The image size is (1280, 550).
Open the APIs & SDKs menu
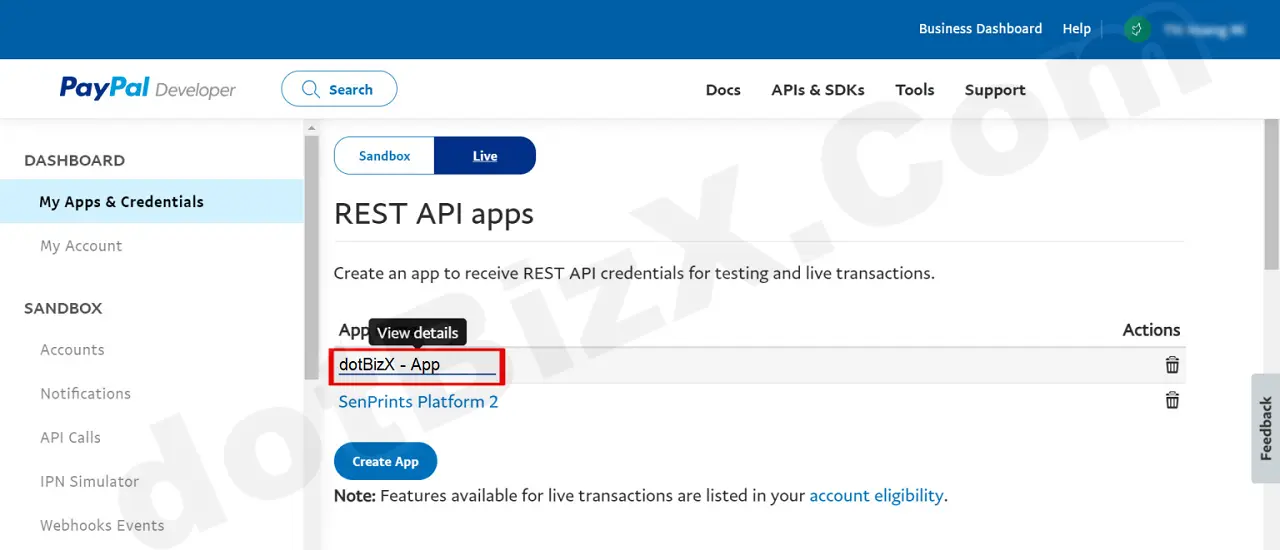pyautogui.click(x=818, y=90)
